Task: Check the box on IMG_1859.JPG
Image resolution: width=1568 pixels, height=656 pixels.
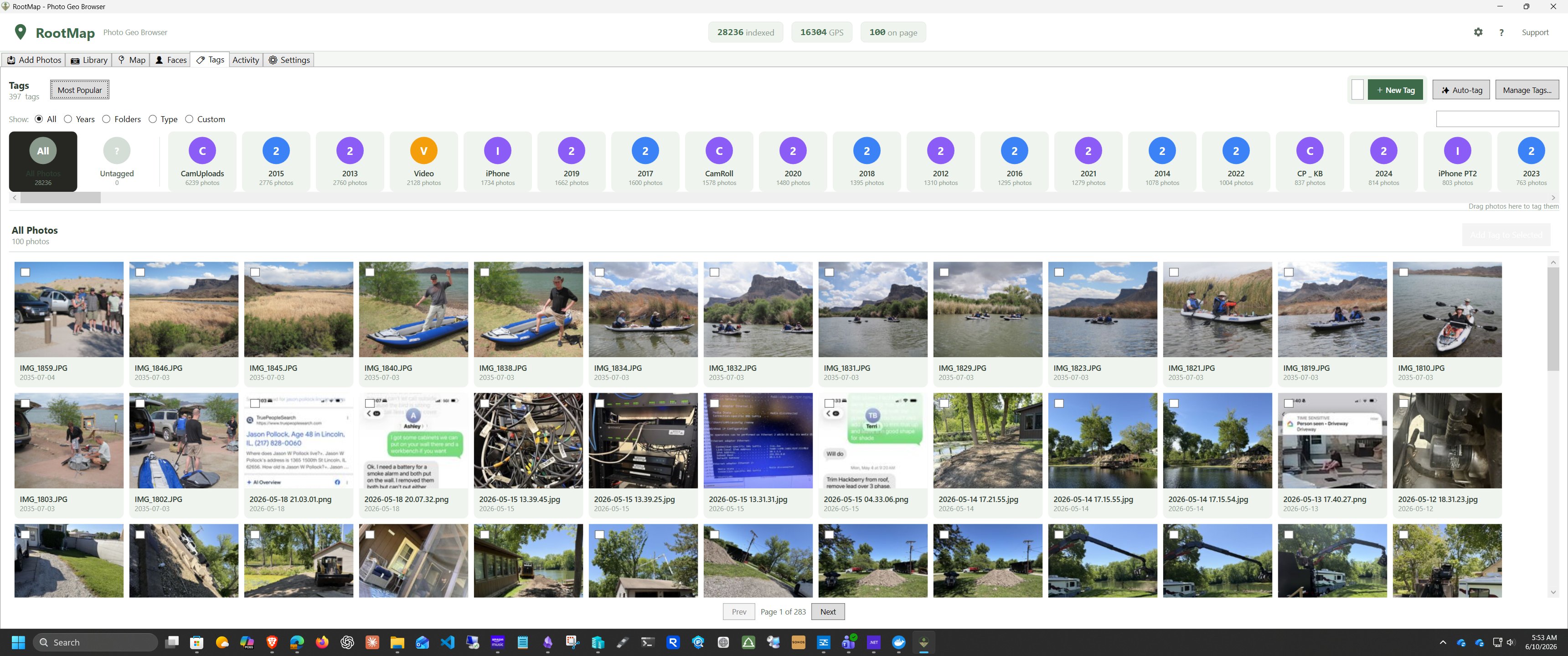Action: pos(26,272)
